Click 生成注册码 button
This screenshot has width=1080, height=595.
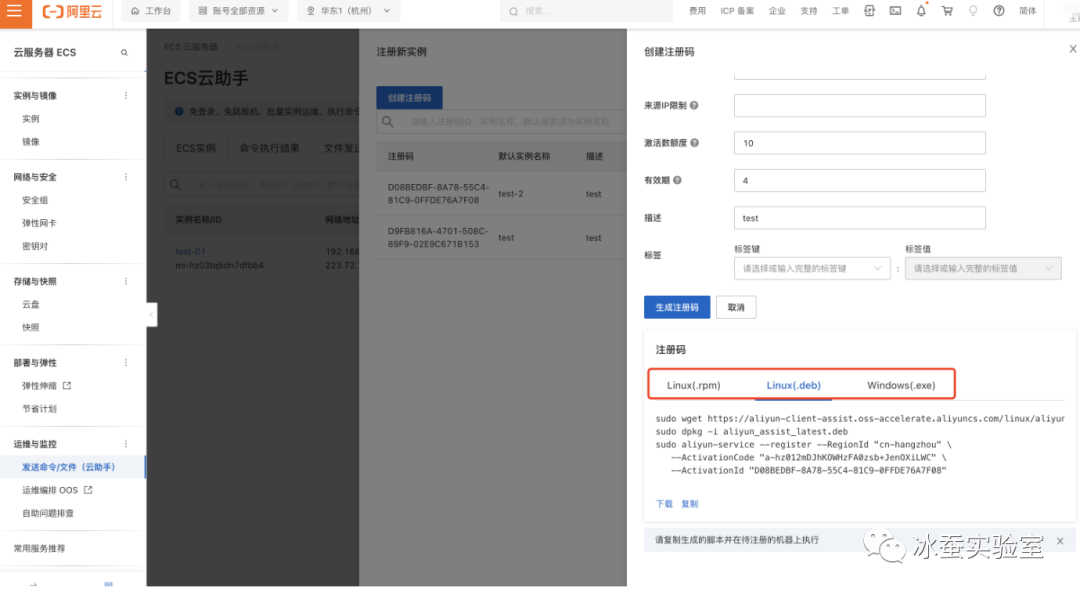677,307
